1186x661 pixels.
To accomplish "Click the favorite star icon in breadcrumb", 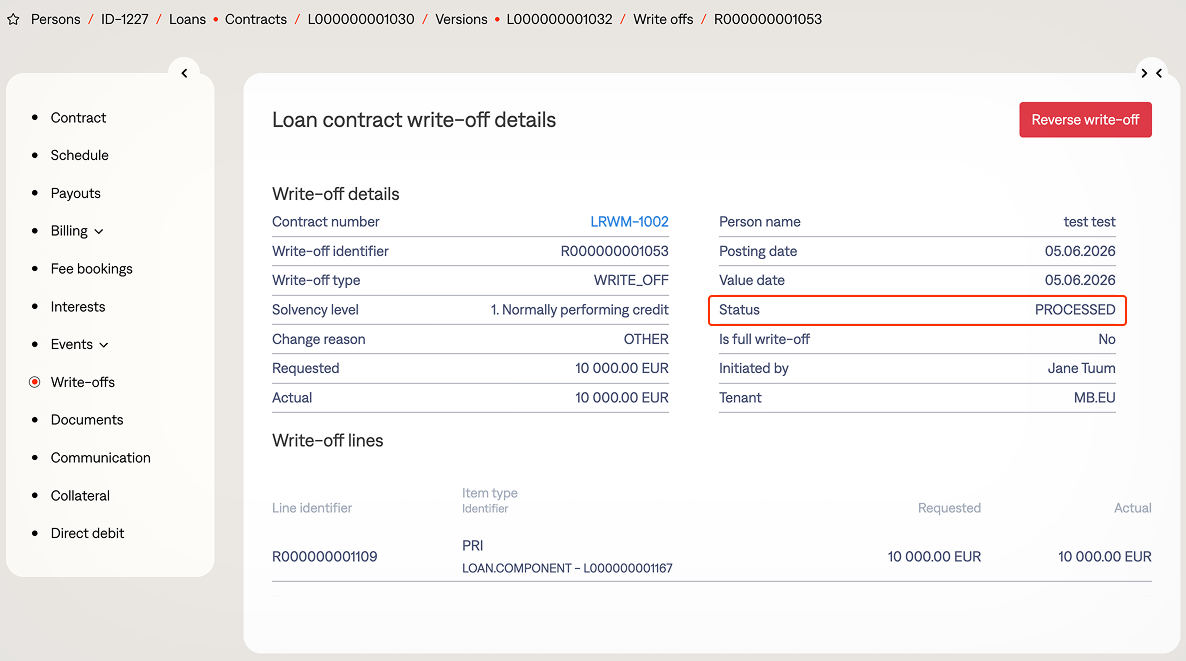I will pyautogui.click(x=13, y=20).
